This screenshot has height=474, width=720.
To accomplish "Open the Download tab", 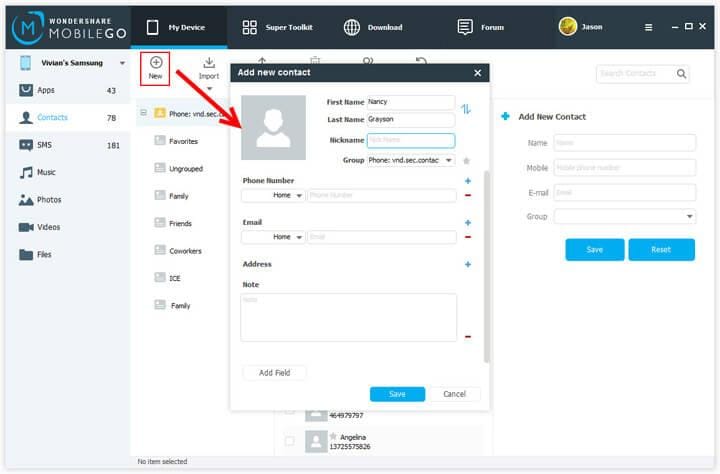I will pos(373,27).
